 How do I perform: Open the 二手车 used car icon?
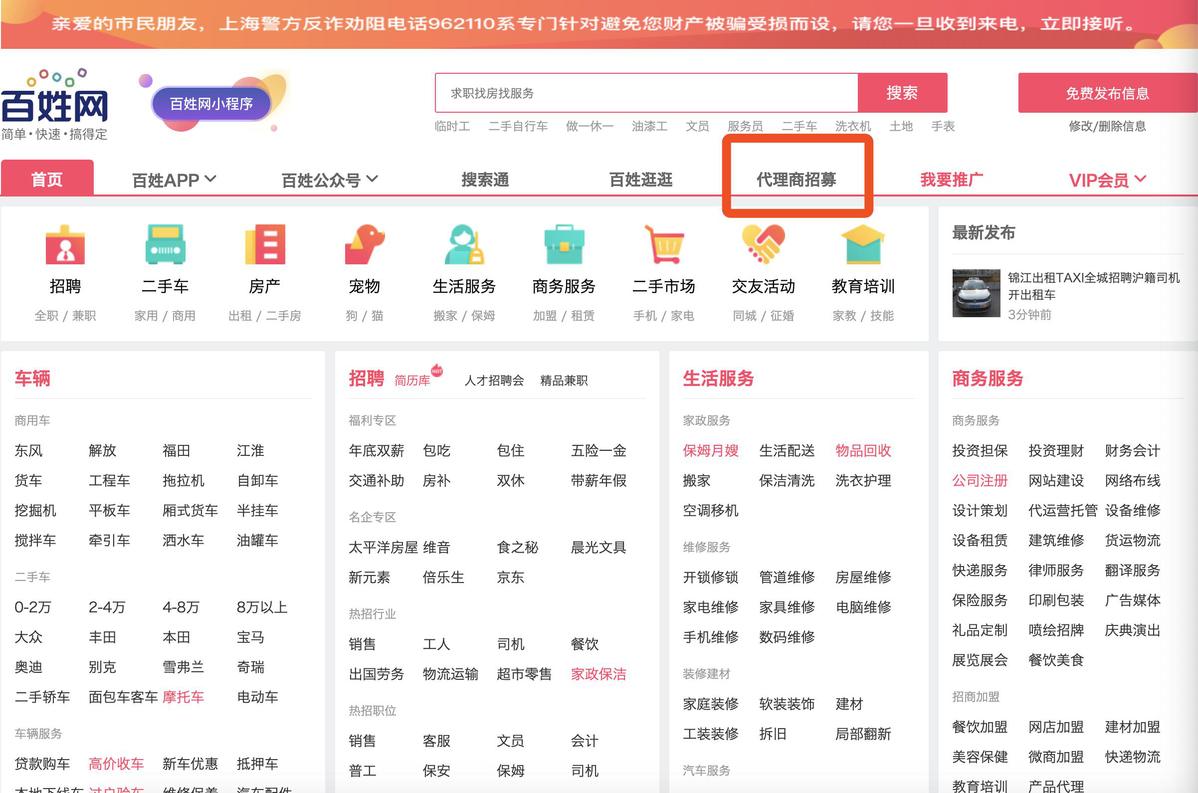pos(165,245)
